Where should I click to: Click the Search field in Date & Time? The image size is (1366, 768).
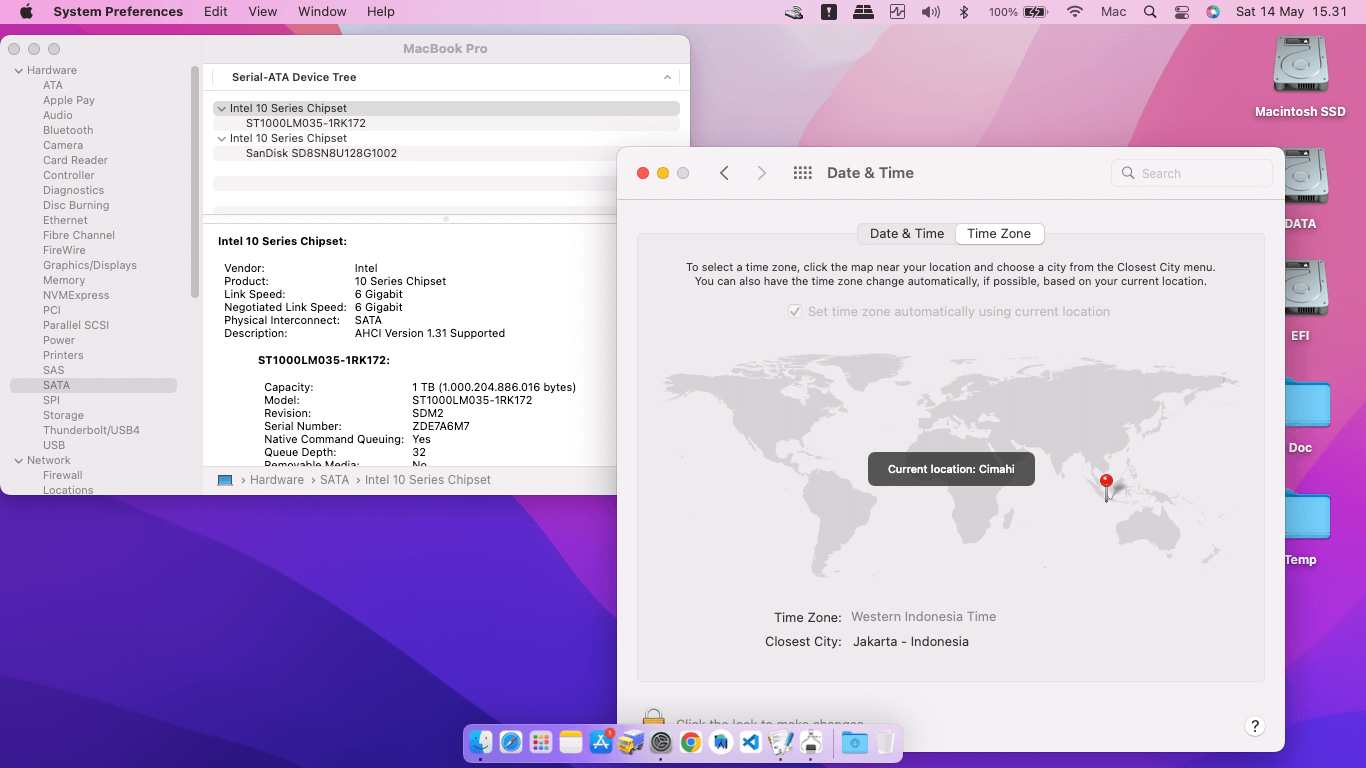1192,173
